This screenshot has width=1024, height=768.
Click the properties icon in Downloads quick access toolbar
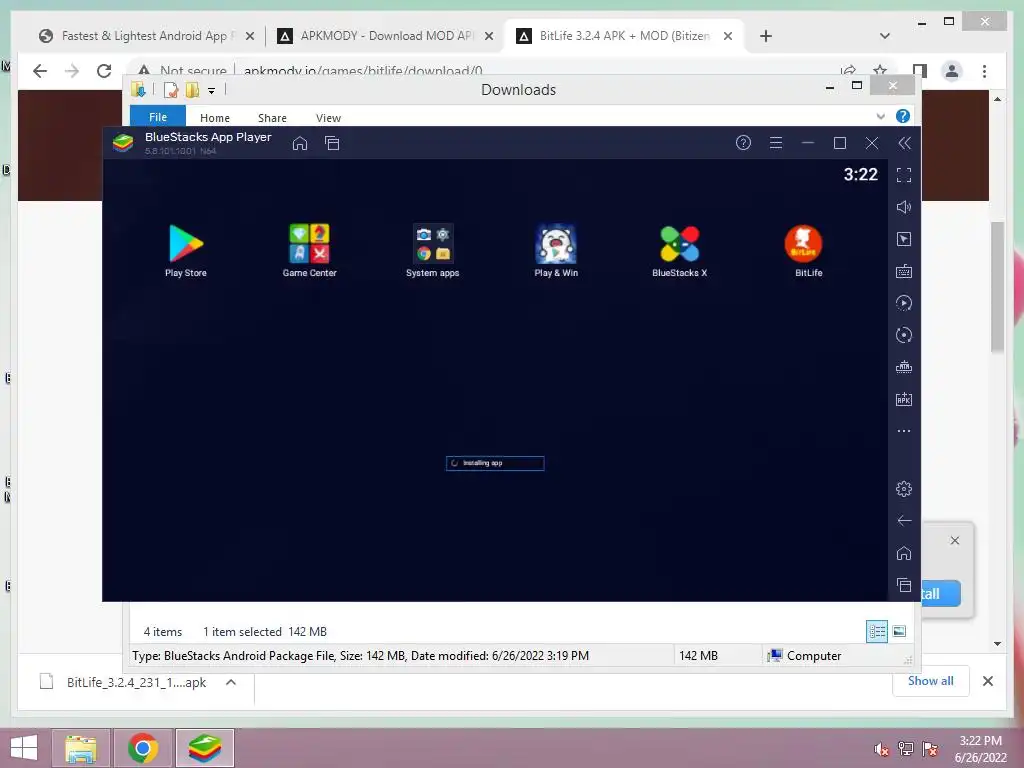(171, 90)
